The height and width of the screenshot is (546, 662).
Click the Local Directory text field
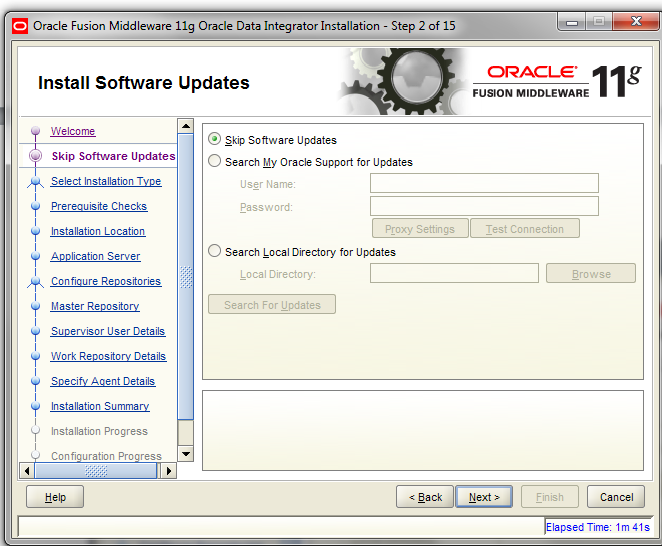[454, 273]
